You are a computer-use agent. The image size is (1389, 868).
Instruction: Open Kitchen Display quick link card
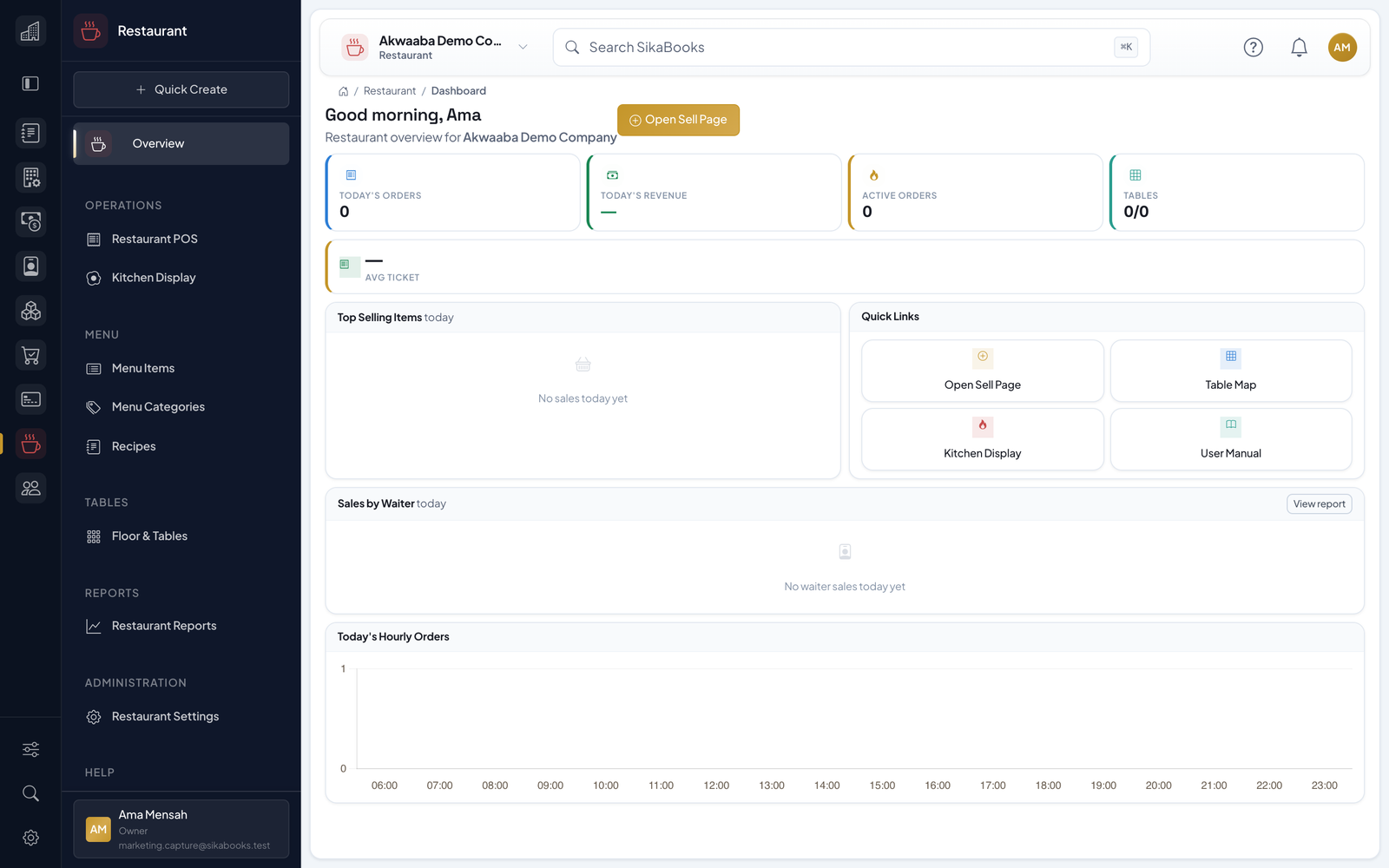[983, 439]
